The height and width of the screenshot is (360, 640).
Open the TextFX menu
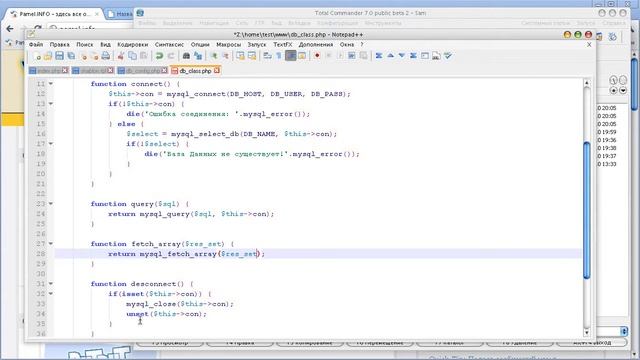[282, 44]
